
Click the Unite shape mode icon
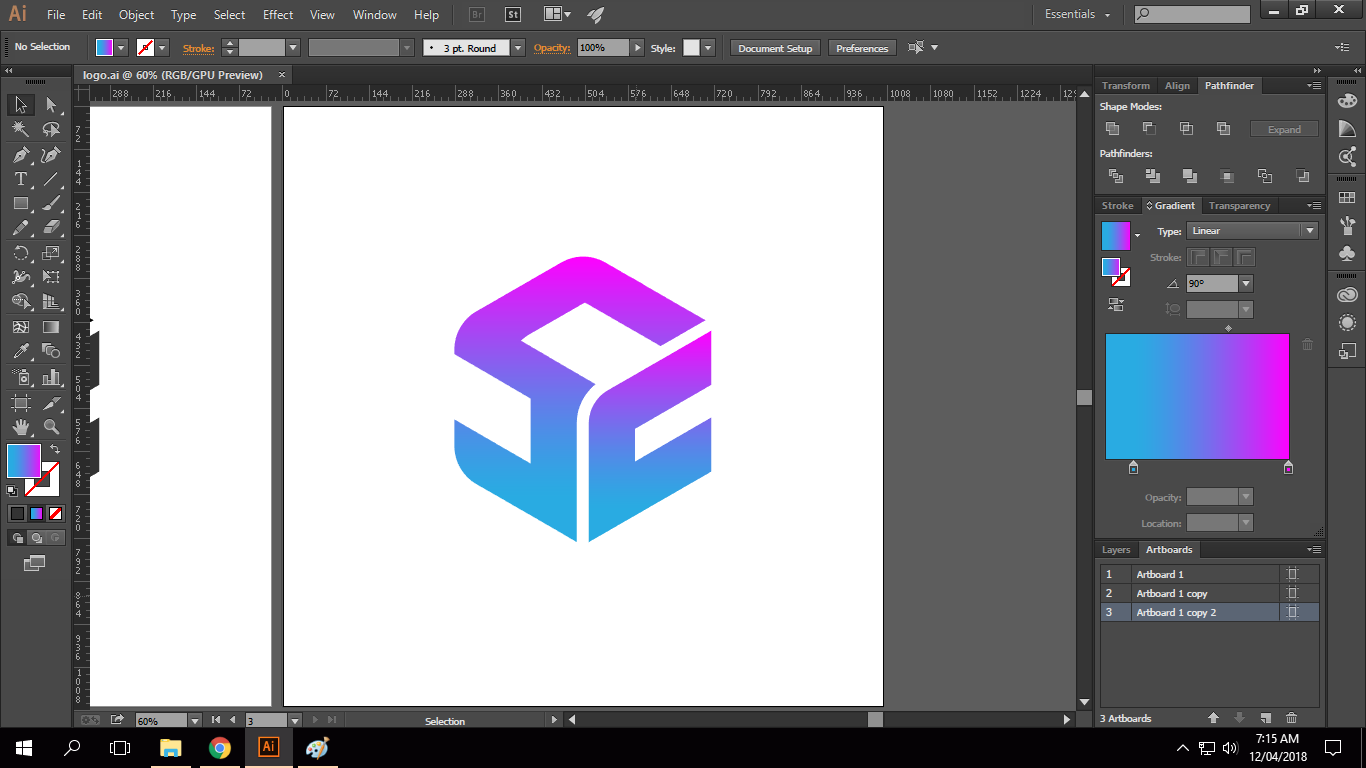(x=1112, y=128)
